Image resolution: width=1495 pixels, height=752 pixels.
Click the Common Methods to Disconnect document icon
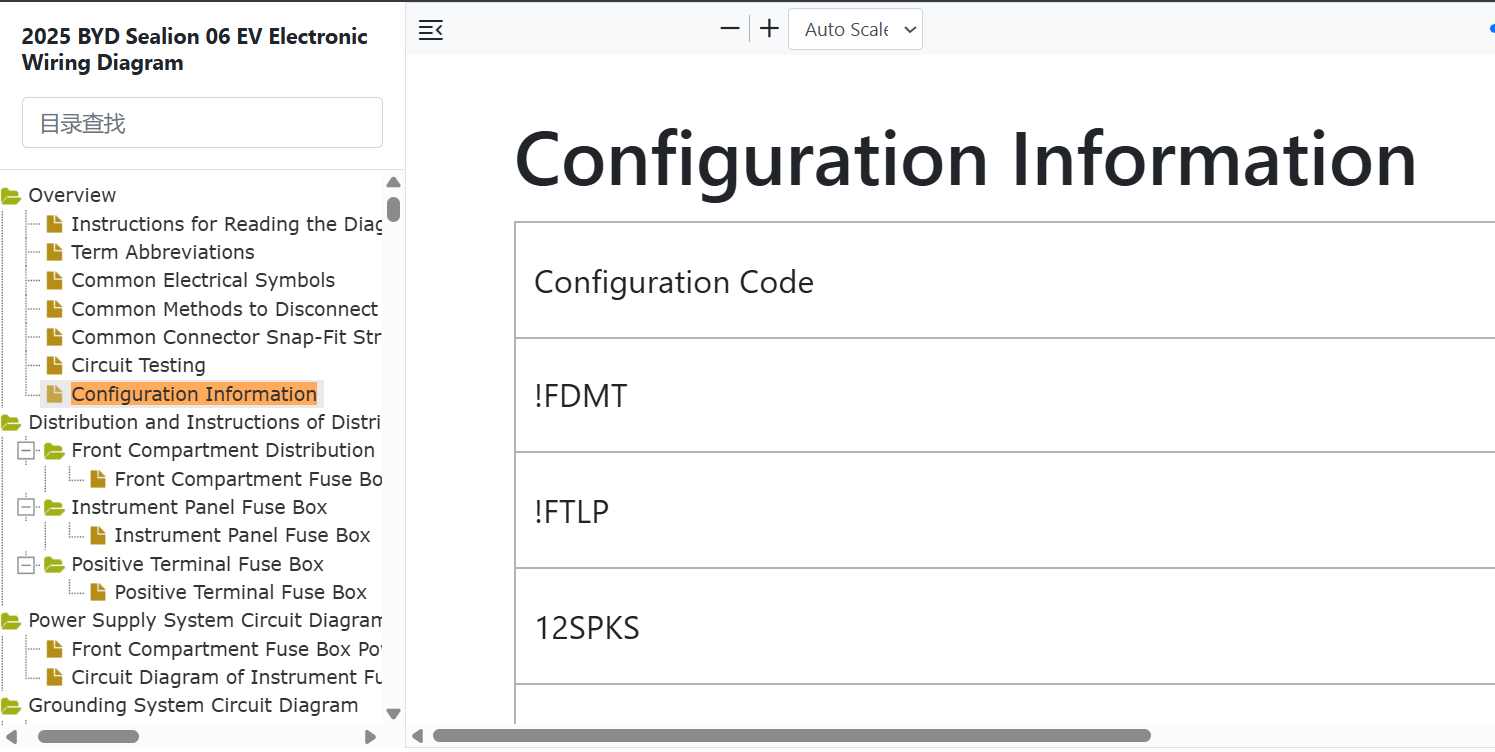tap(55, 309)
